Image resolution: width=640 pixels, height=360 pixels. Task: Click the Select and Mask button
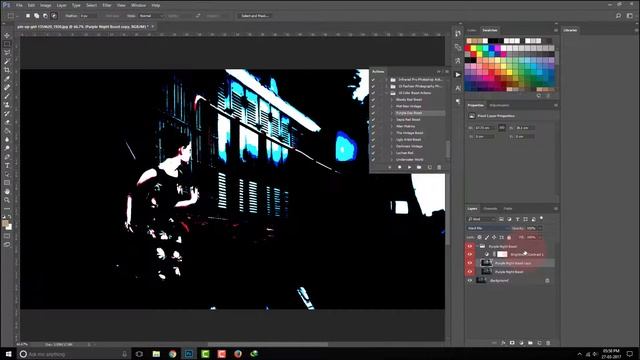(255, 16)
